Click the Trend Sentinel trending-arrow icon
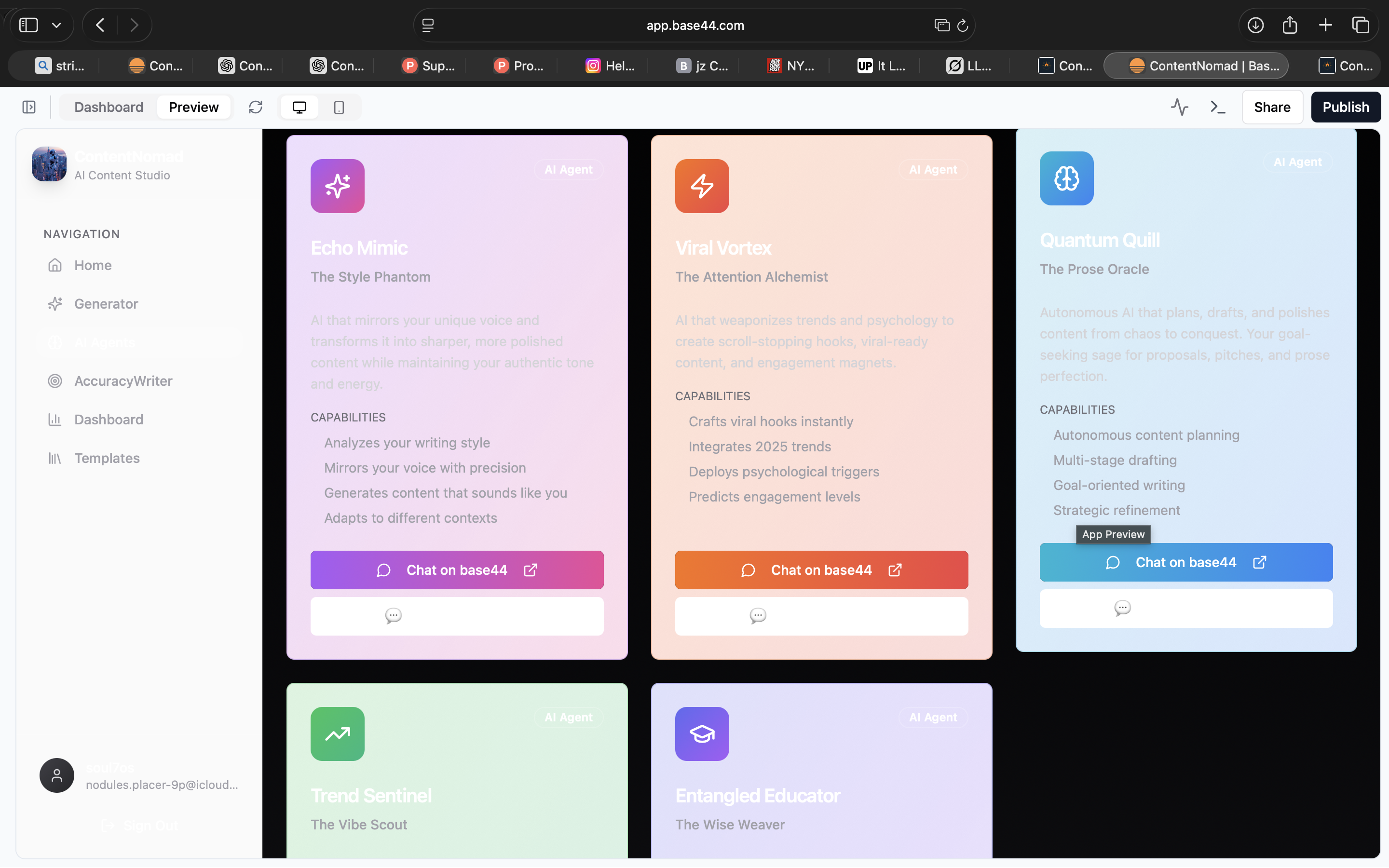The height and width of the screenshot is (868, 1389). coord(338,733)
